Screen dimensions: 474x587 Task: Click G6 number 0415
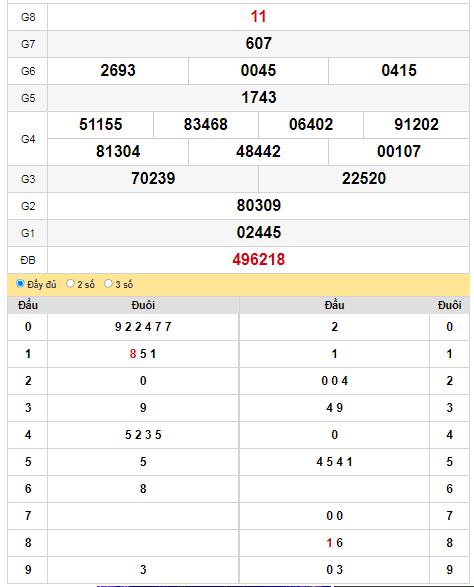(x=399, y=71)
